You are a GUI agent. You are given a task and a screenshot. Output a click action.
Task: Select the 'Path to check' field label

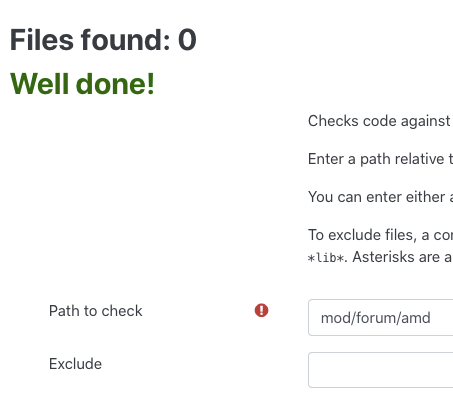tap(96, 311)
